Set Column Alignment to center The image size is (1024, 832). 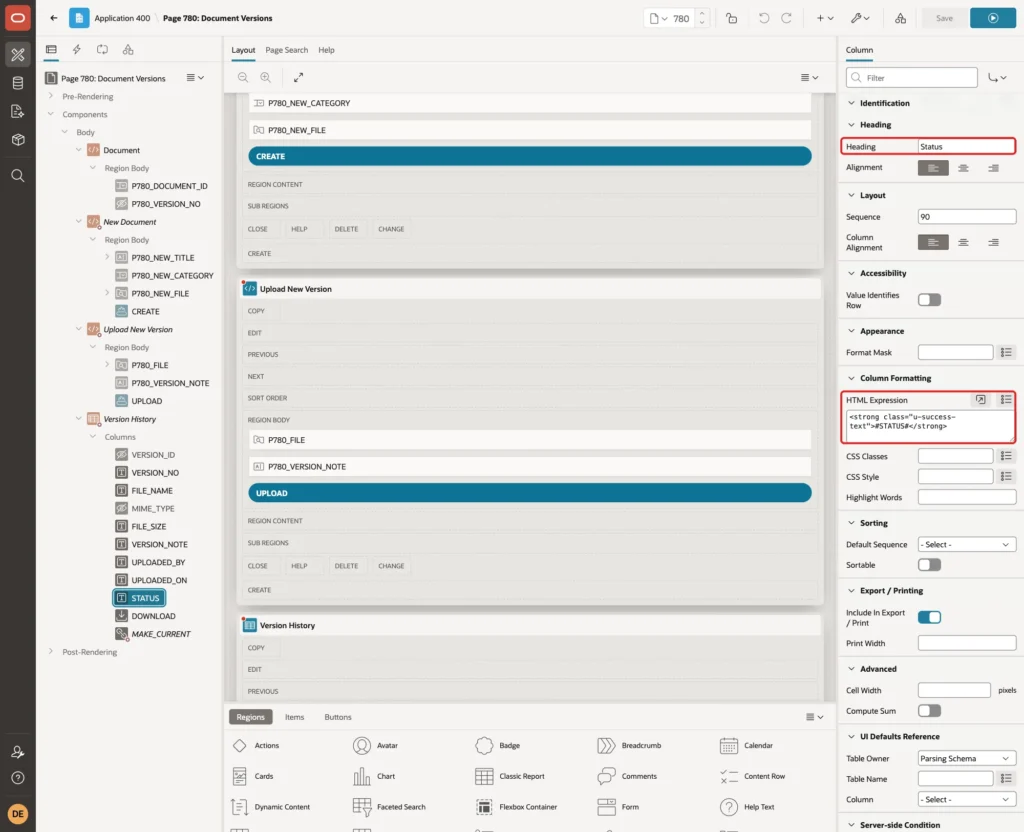pyautogui.click(x=963, y=242)
